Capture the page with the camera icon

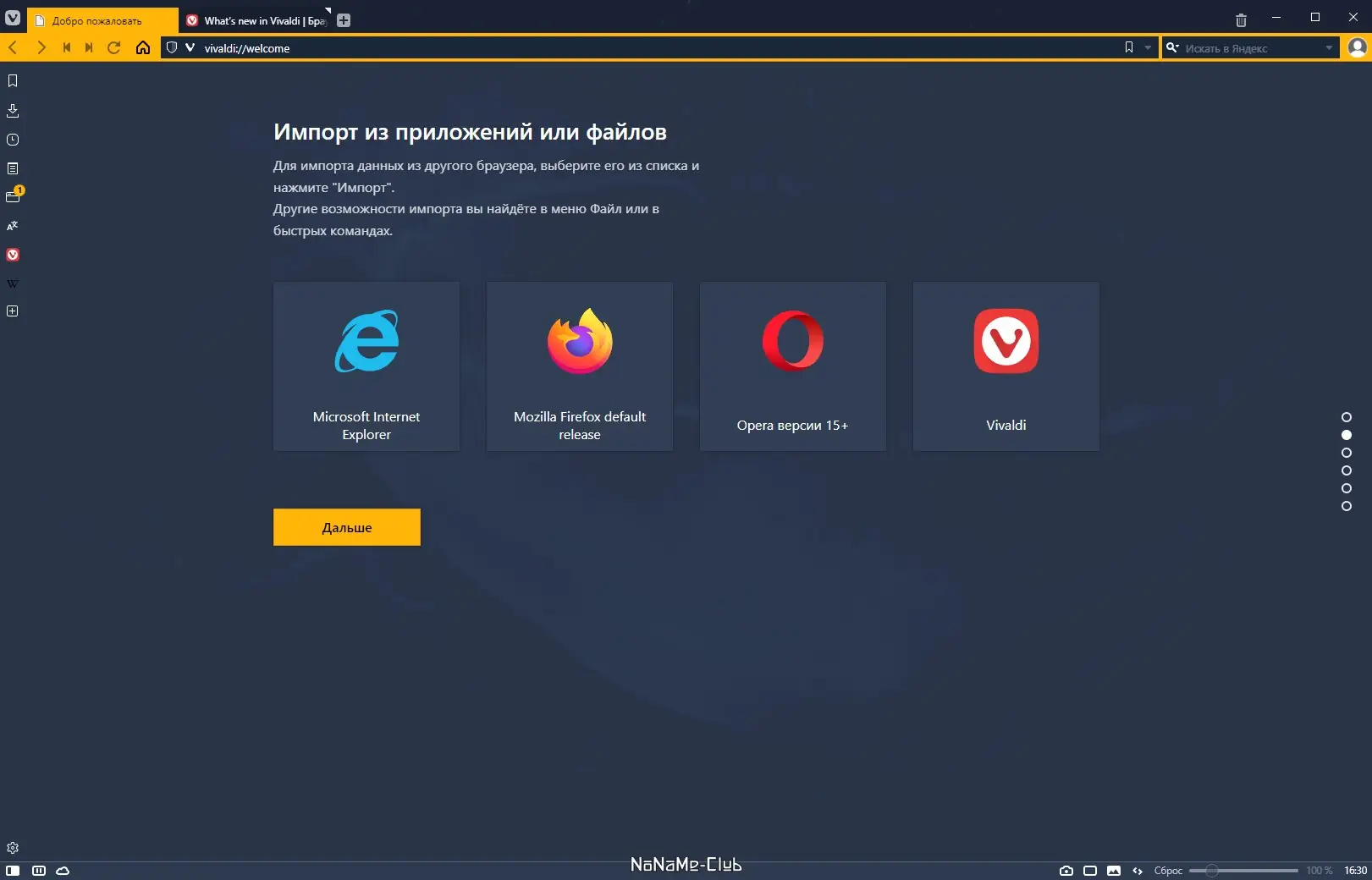pyautogui.click(x=1066, y=871)
